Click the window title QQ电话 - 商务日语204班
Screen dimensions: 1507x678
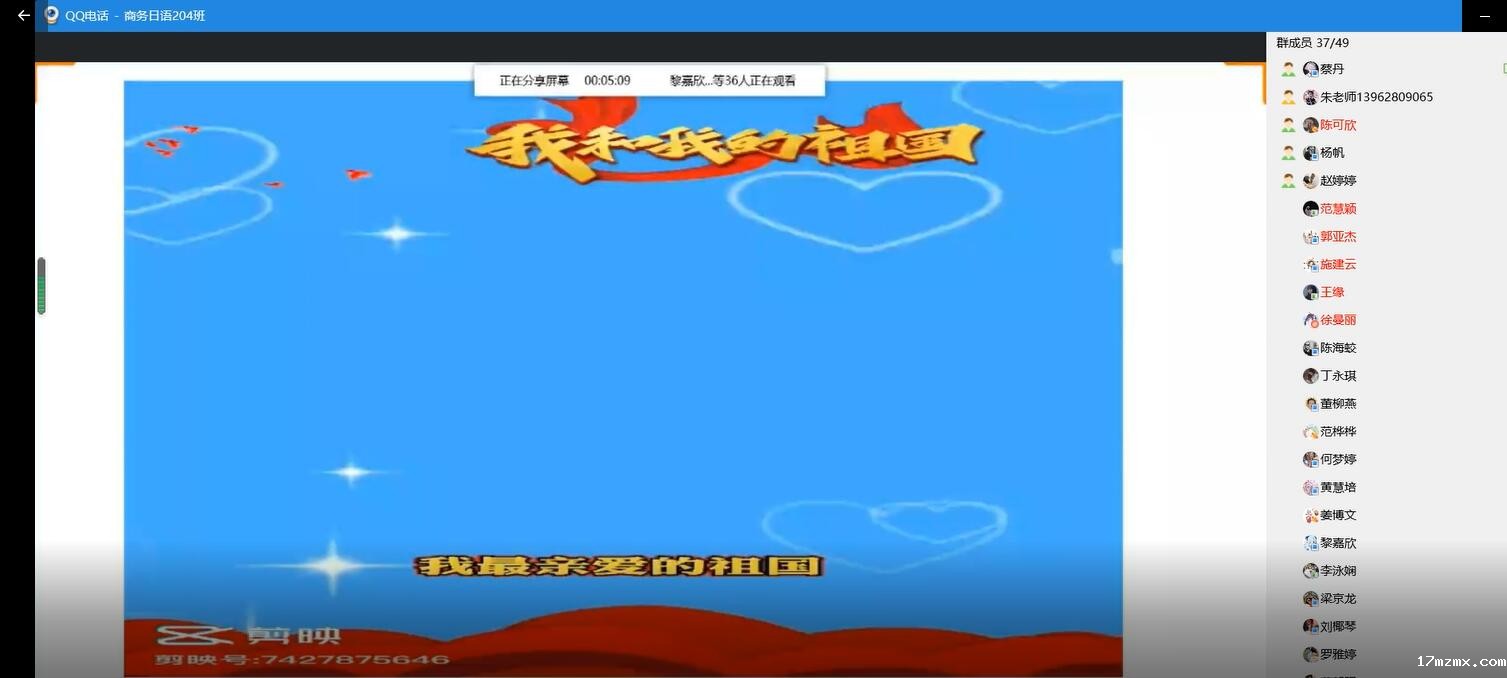(x=135, y=16)
